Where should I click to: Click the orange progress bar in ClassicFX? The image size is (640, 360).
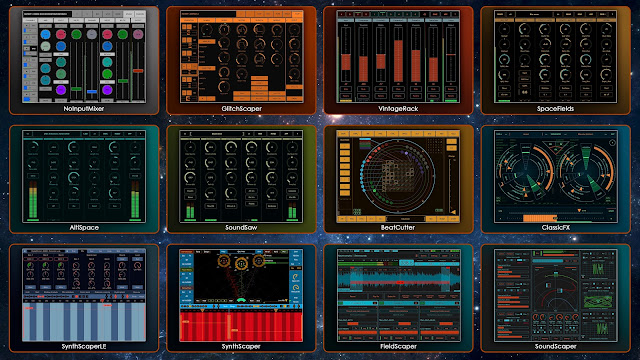540,218
